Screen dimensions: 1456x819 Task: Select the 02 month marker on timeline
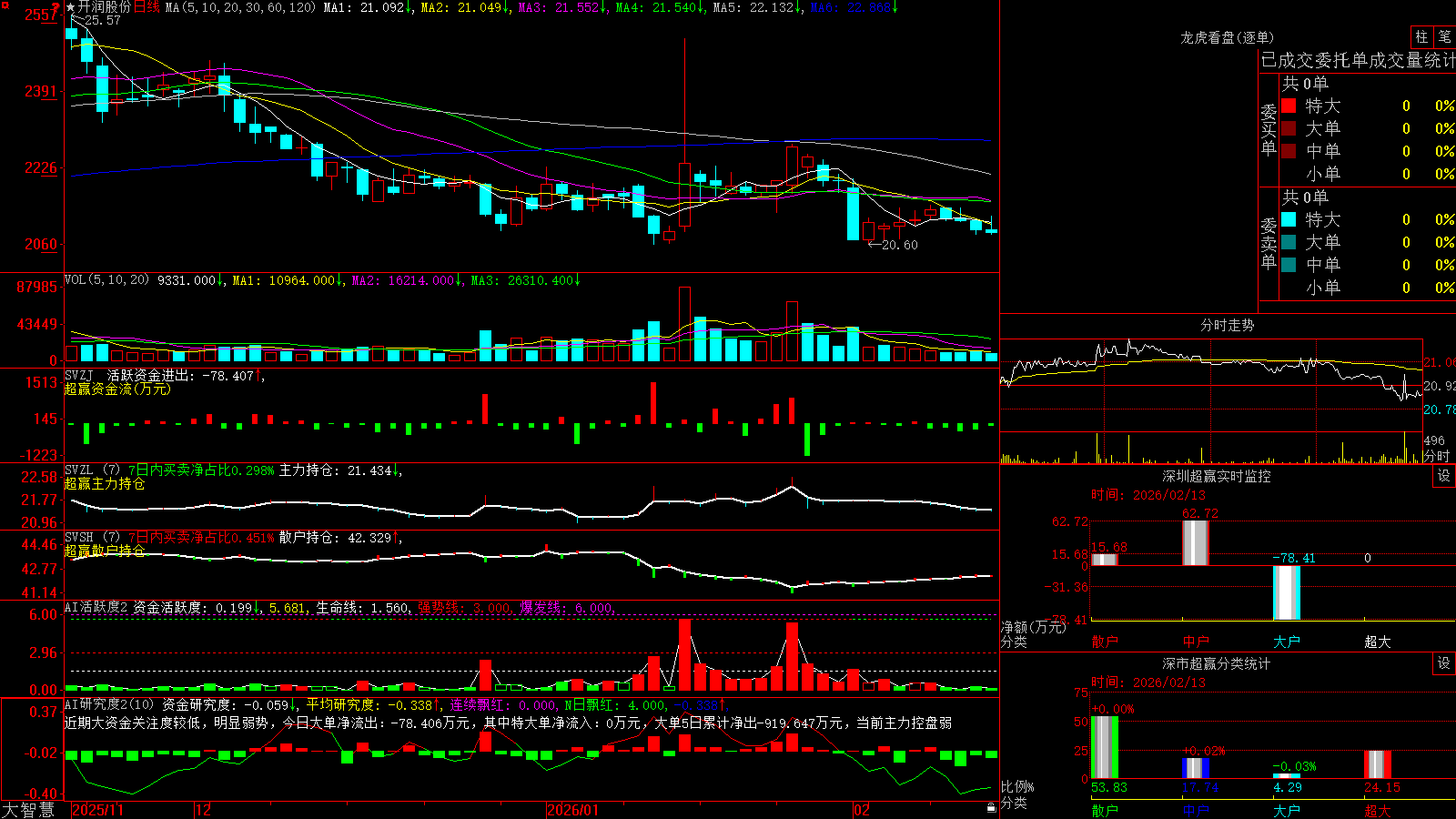click(x=862, y=810)
